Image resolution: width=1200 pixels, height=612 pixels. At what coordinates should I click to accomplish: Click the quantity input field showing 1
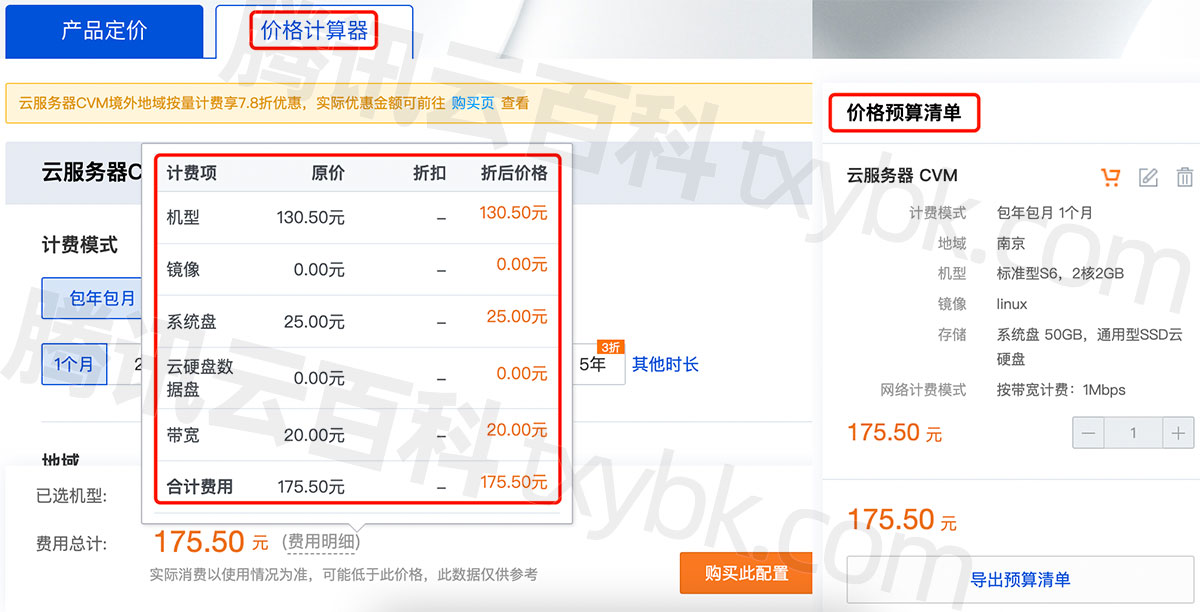[1133, 433]
